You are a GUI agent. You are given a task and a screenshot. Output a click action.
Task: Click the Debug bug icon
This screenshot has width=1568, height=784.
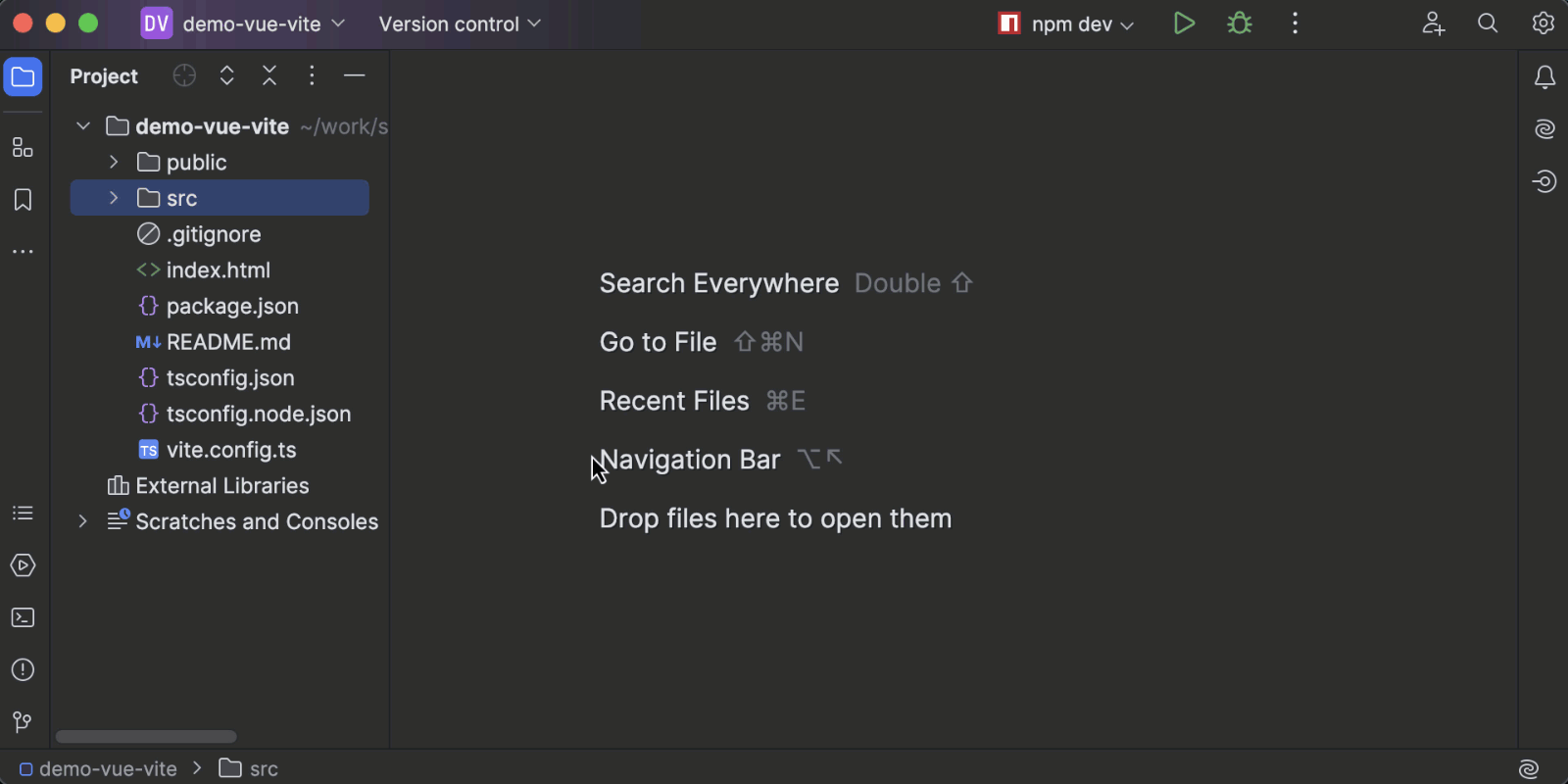pyautogui.click(x=1240, y=24)
